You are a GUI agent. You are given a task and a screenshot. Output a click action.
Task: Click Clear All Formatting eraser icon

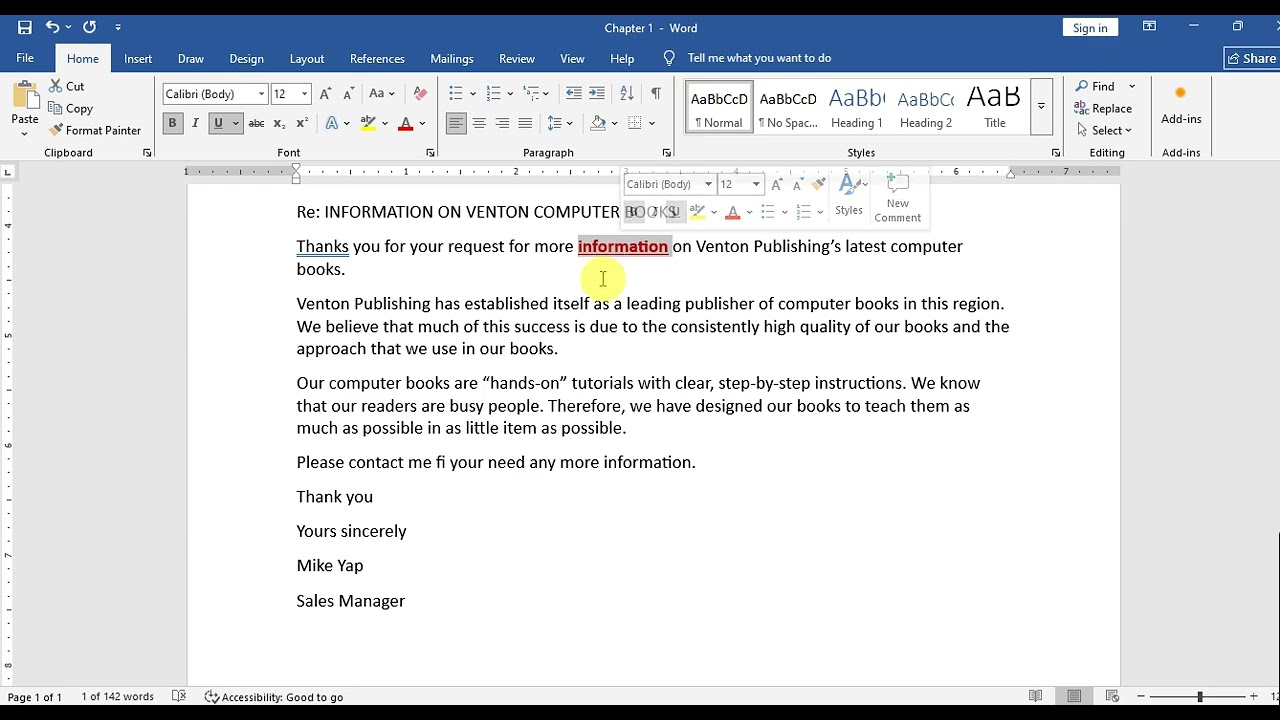click(420, 94)
